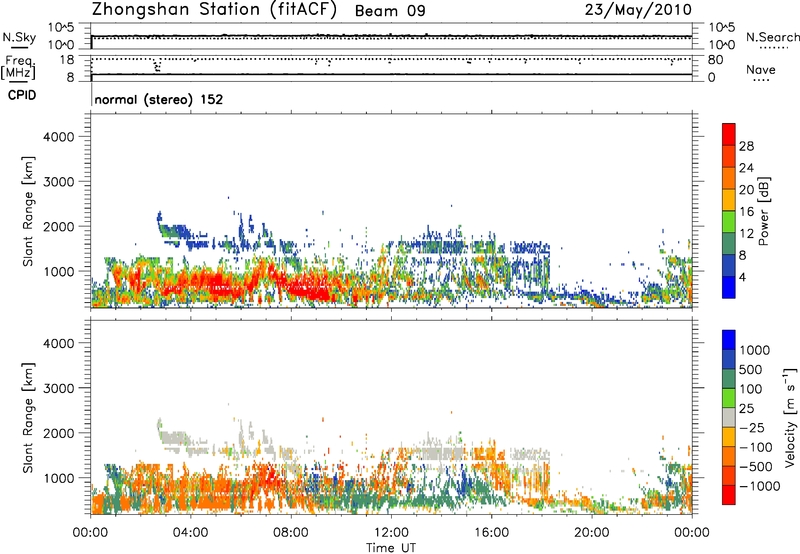The height and width of the screenshot is (554, 800).
Task: Click the 20 label on power colorbar
Action: point(746,190)
